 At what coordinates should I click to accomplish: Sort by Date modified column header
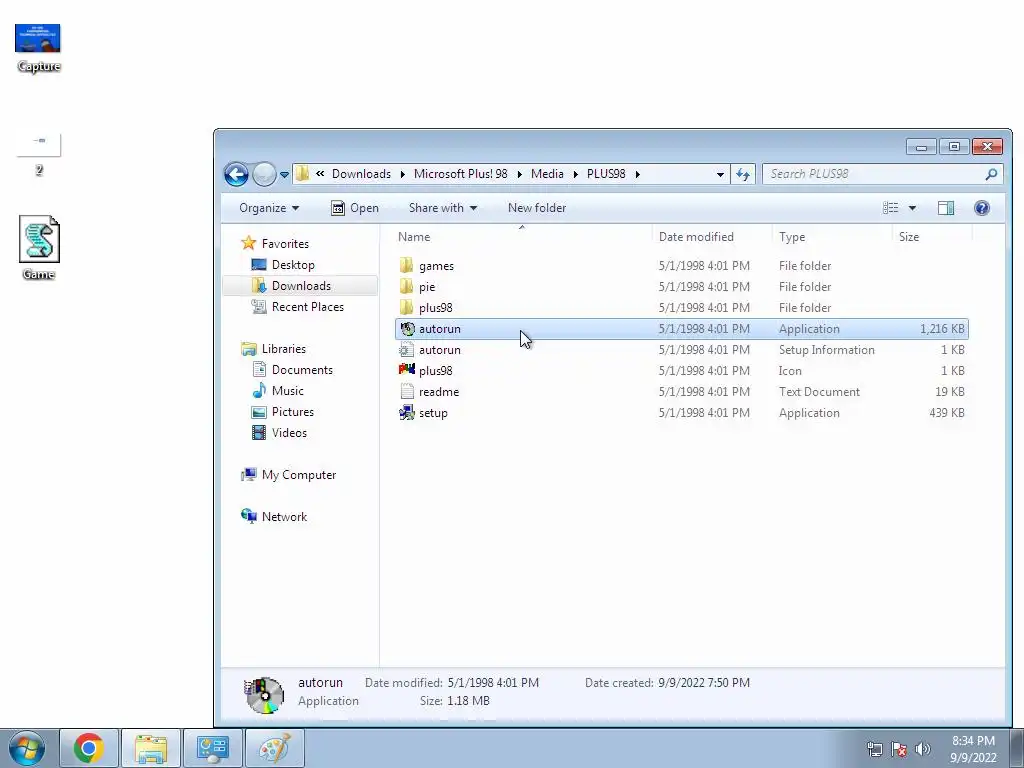point(696,237)
